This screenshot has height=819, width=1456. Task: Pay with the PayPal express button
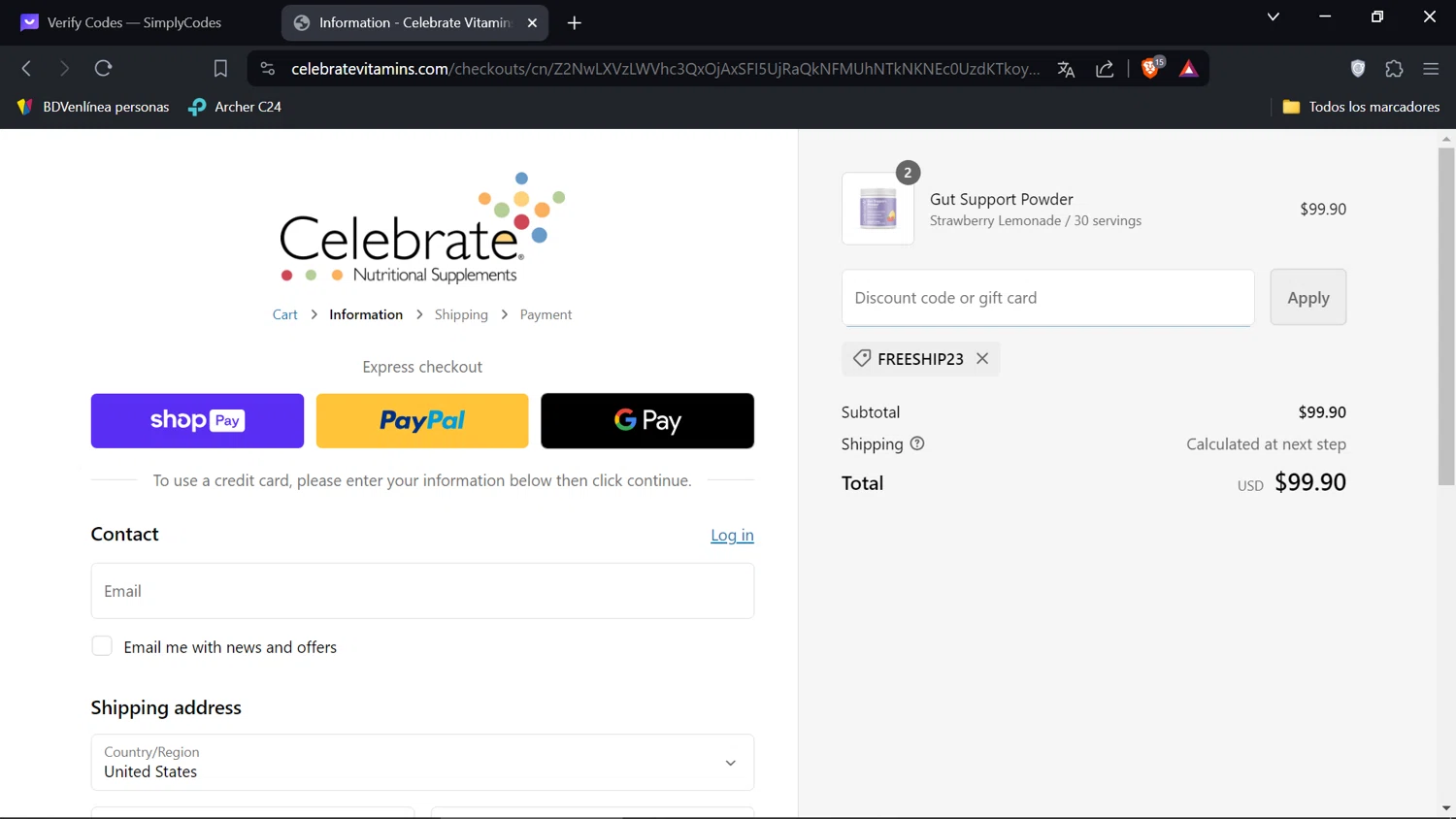coord(422,420)
